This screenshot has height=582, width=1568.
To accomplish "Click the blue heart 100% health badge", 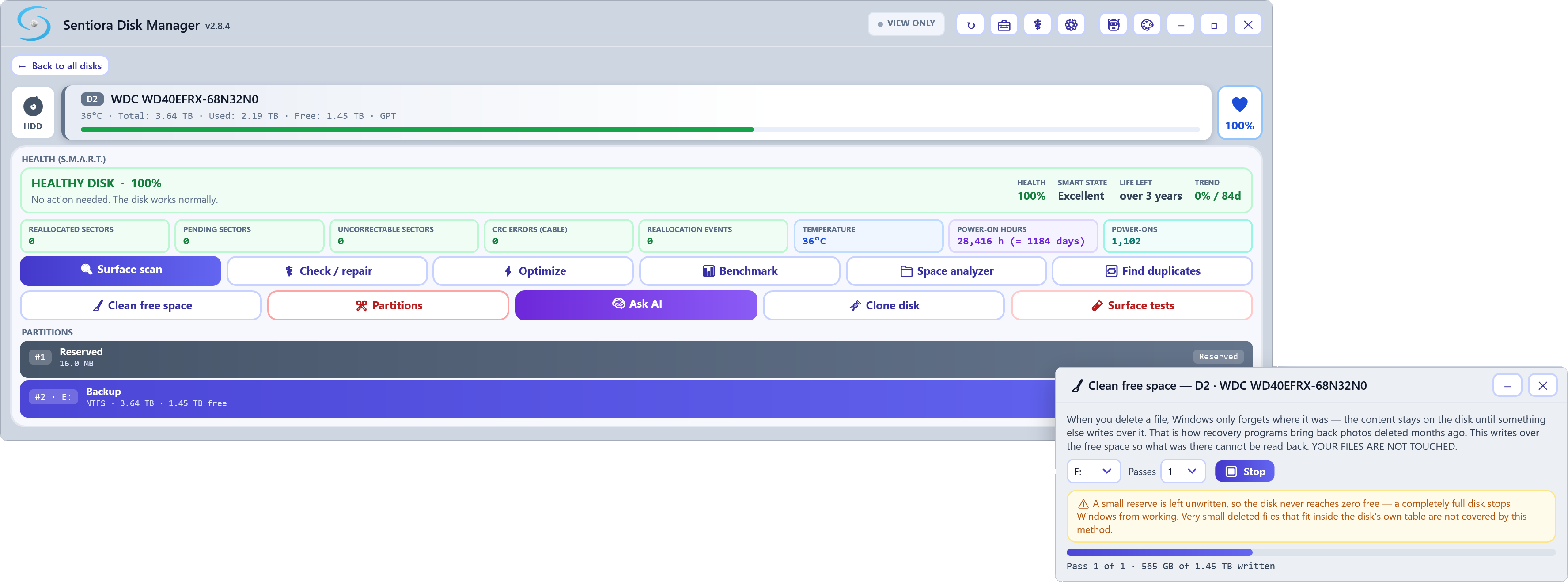I will 1239,113.
